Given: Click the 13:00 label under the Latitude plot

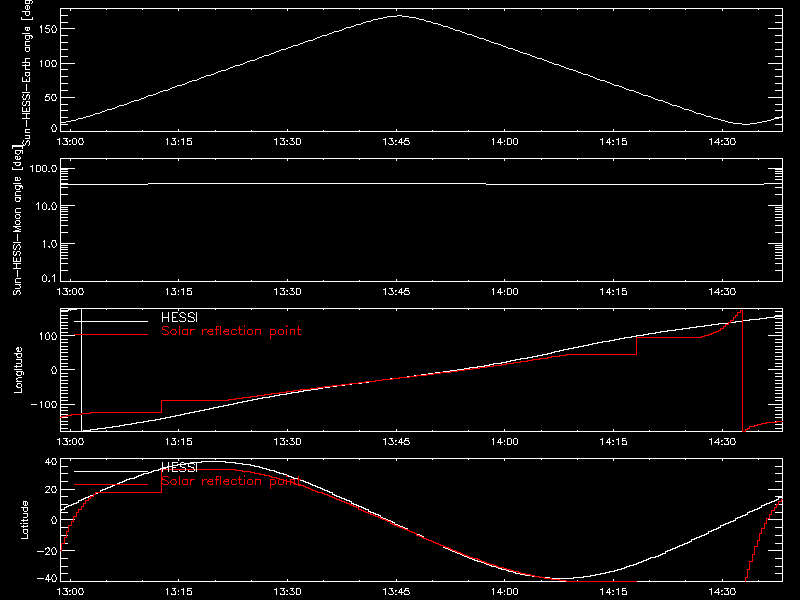Looking at the screenshot, I should tap(70, 592).
